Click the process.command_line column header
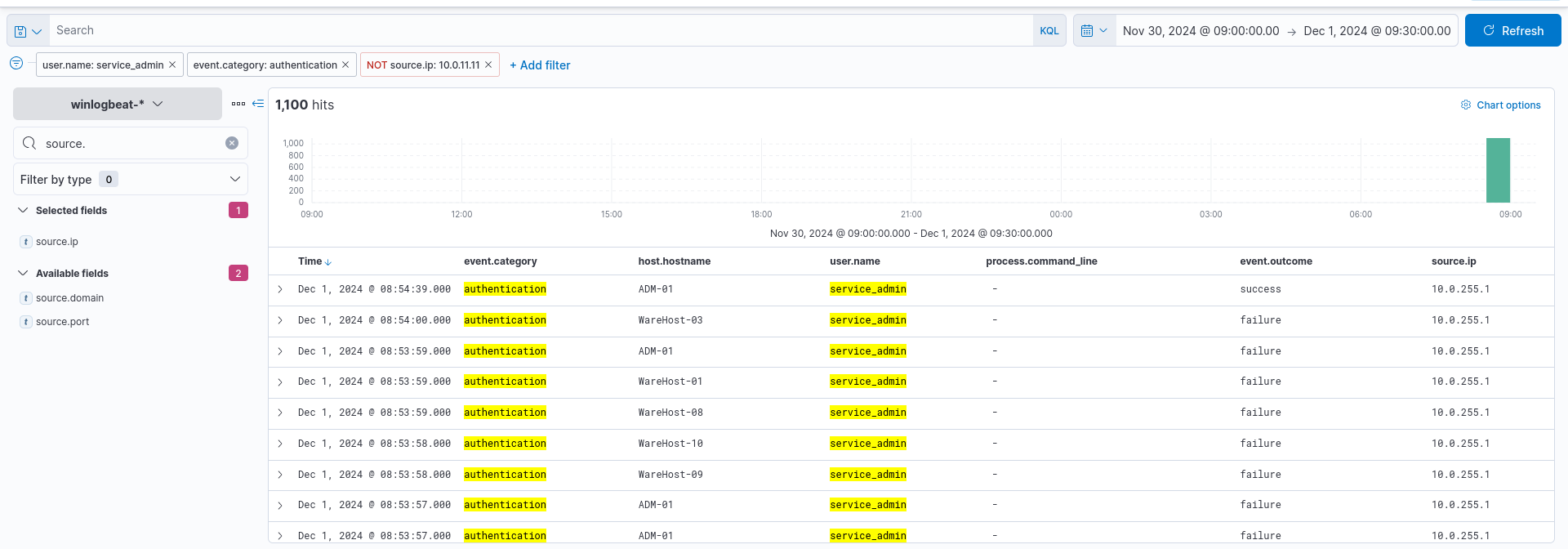The image size is (1568, 549). click(1041, 261)
